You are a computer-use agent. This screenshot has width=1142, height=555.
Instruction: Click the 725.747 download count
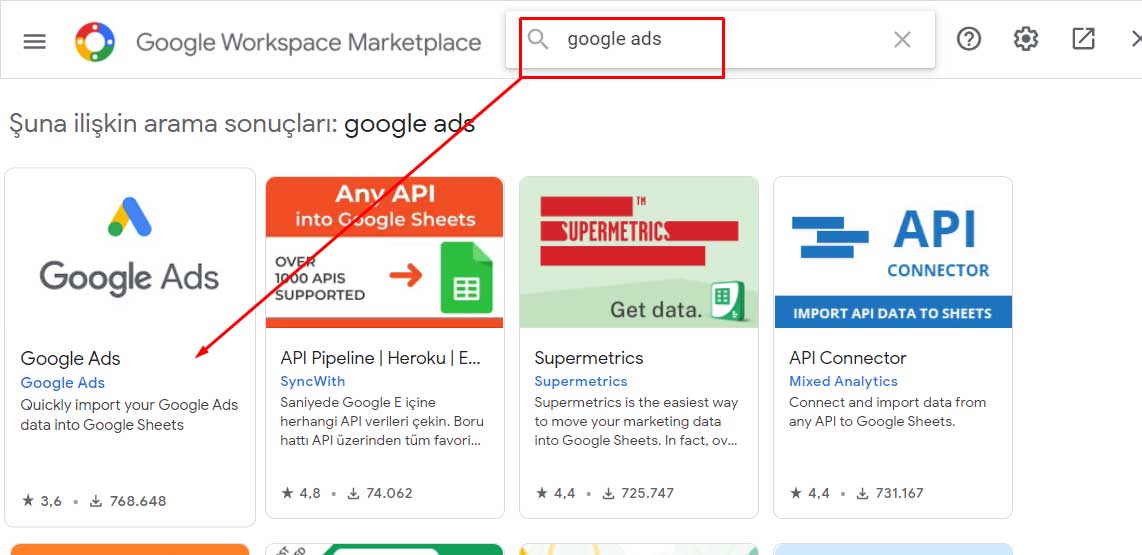click(x=638, y=493)
